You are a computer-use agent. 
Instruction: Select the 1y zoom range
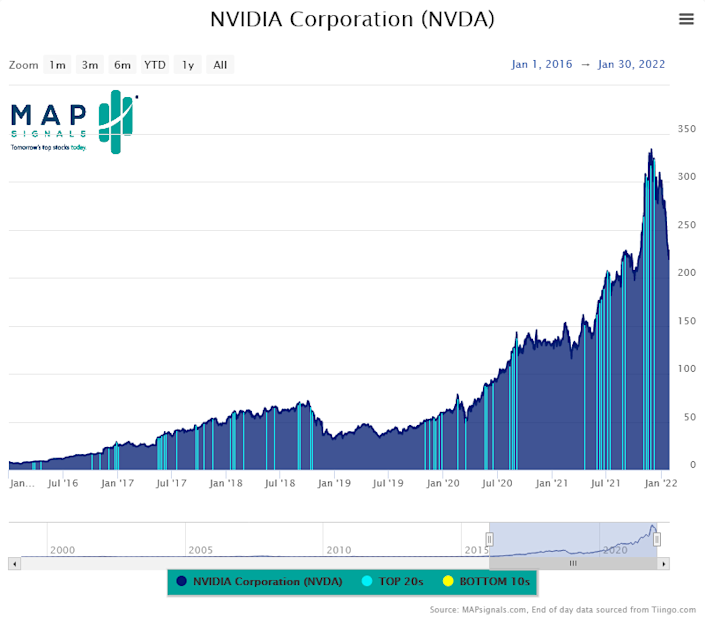tap(187, 65)
